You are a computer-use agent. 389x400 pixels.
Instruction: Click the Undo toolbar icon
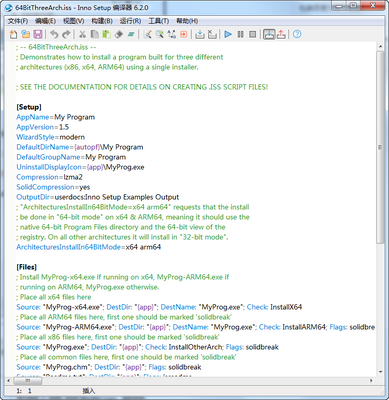(x=54, y=34)
